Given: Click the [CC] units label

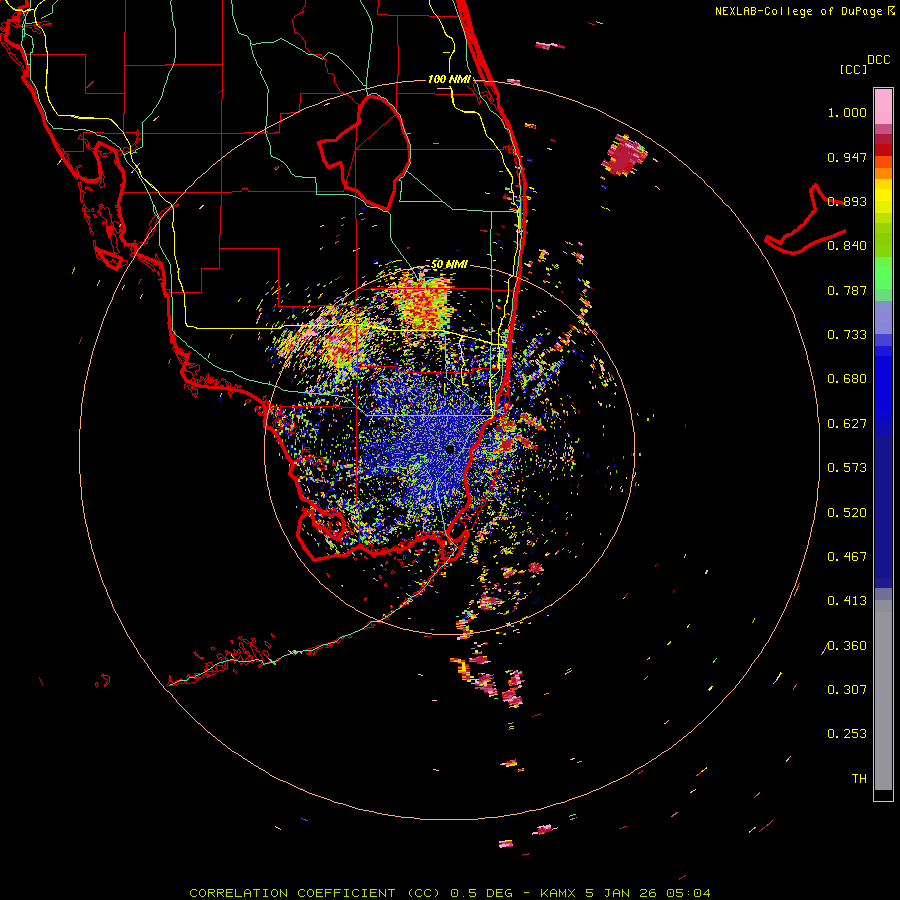Looking at the screenshot, I should (x=853, y=69).
